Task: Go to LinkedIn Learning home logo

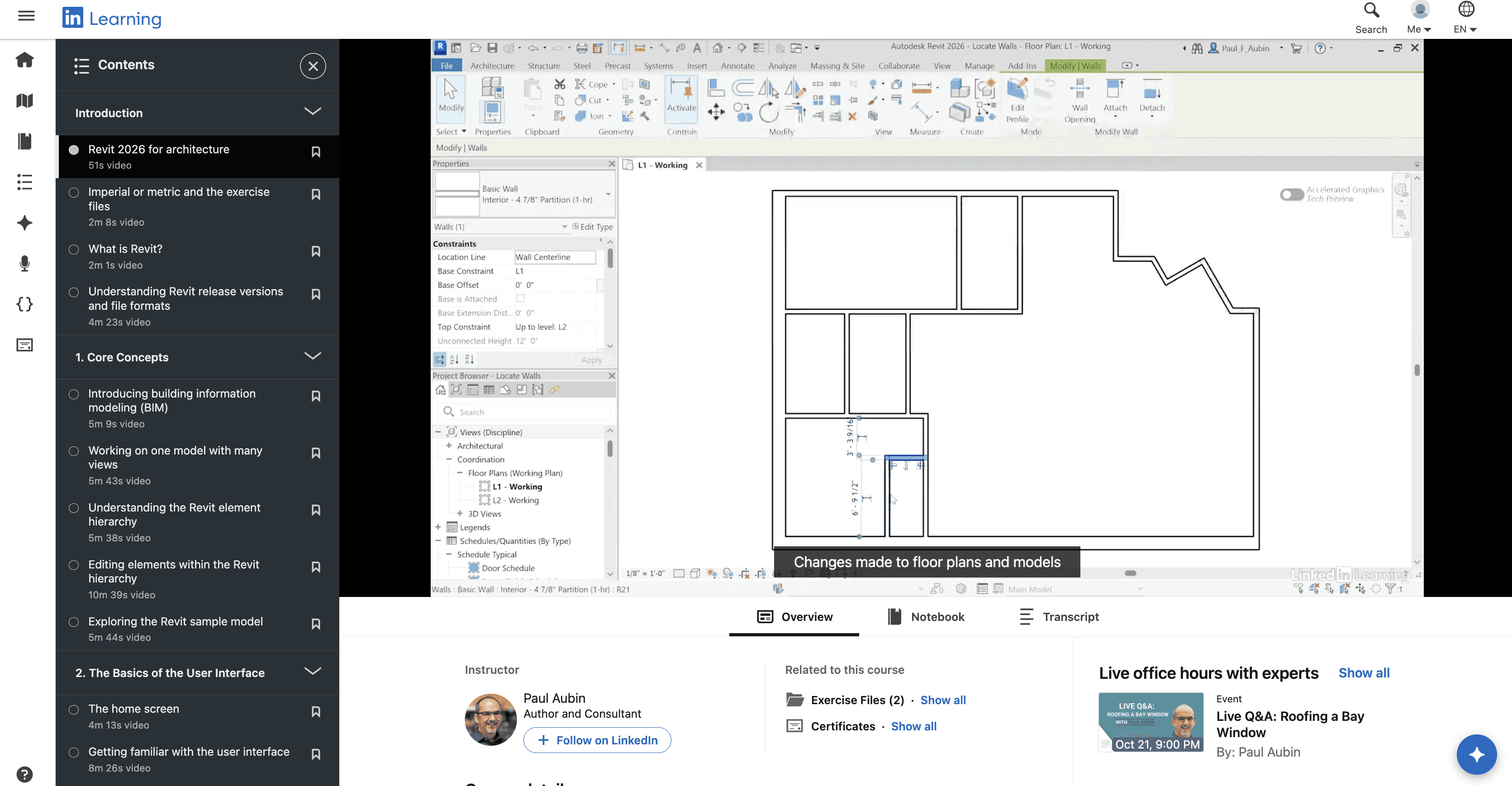Action: click(111, 18)
